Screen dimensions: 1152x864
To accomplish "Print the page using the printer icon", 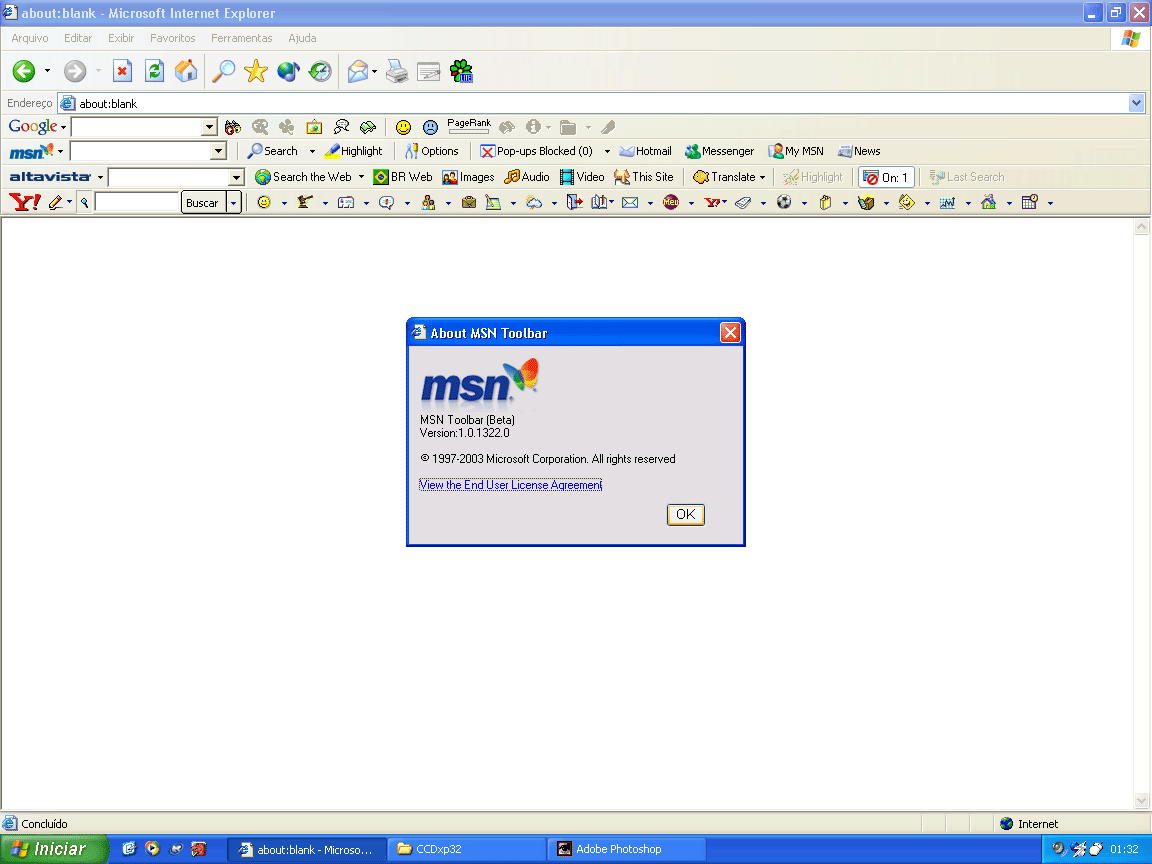I will (x=397, y=71).
